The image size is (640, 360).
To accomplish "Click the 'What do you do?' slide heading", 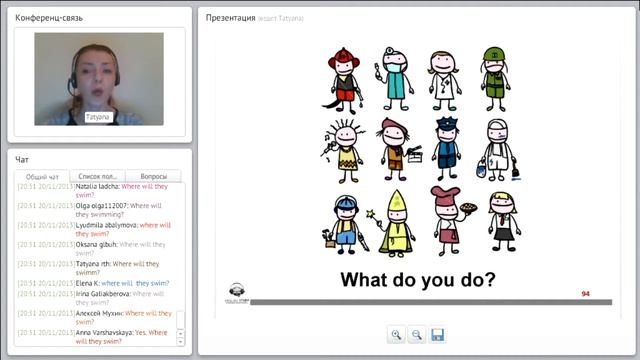I will (418, 280).
